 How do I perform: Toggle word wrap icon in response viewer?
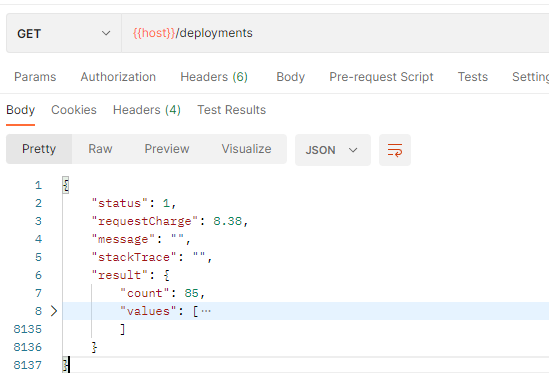click(395, 150)
